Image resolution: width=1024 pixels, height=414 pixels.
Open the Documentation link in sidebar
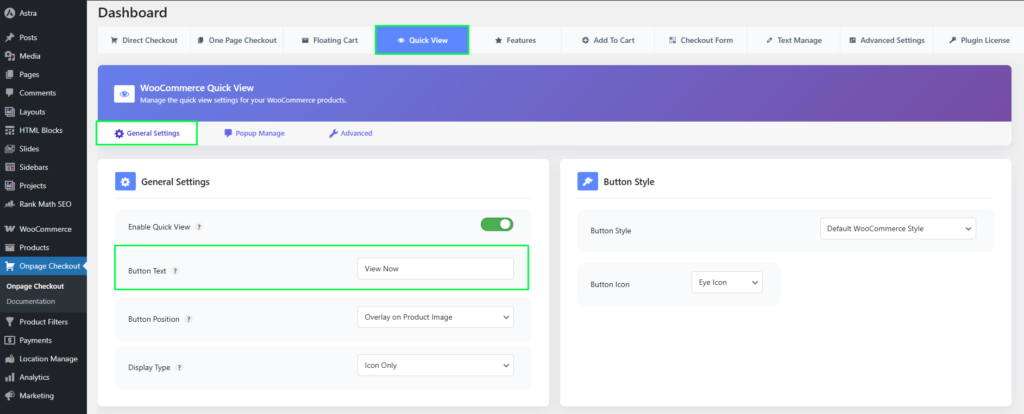(x=30, y=301)
